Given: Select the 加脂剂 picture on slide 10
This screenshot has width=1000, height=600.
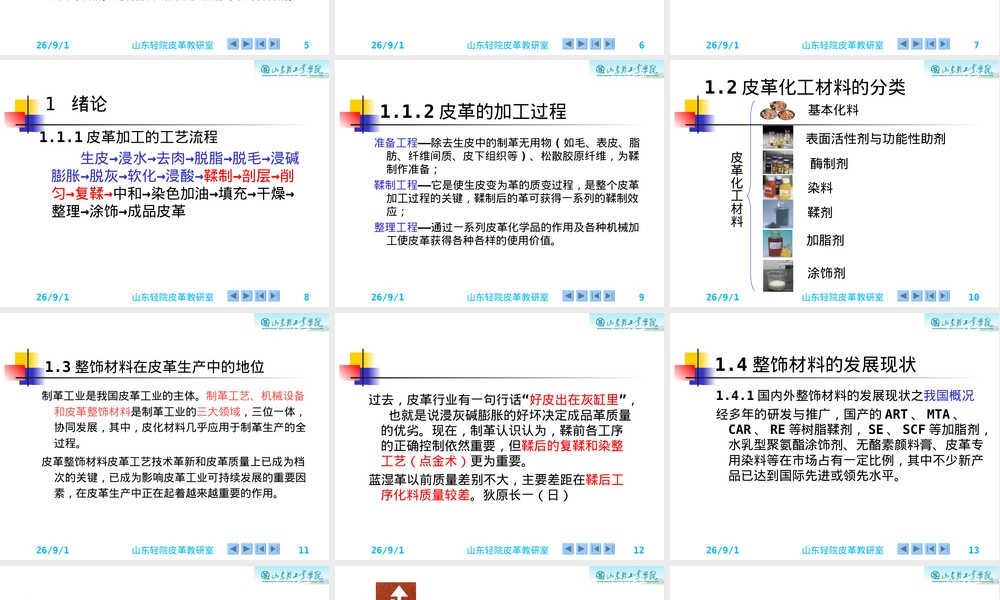Looking at the screenshot, I should tap(777, 244).
